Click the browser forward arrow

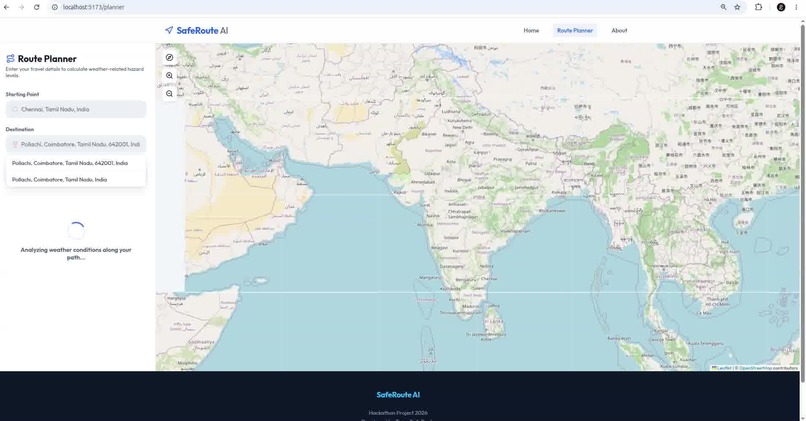(x=21, y=7)
